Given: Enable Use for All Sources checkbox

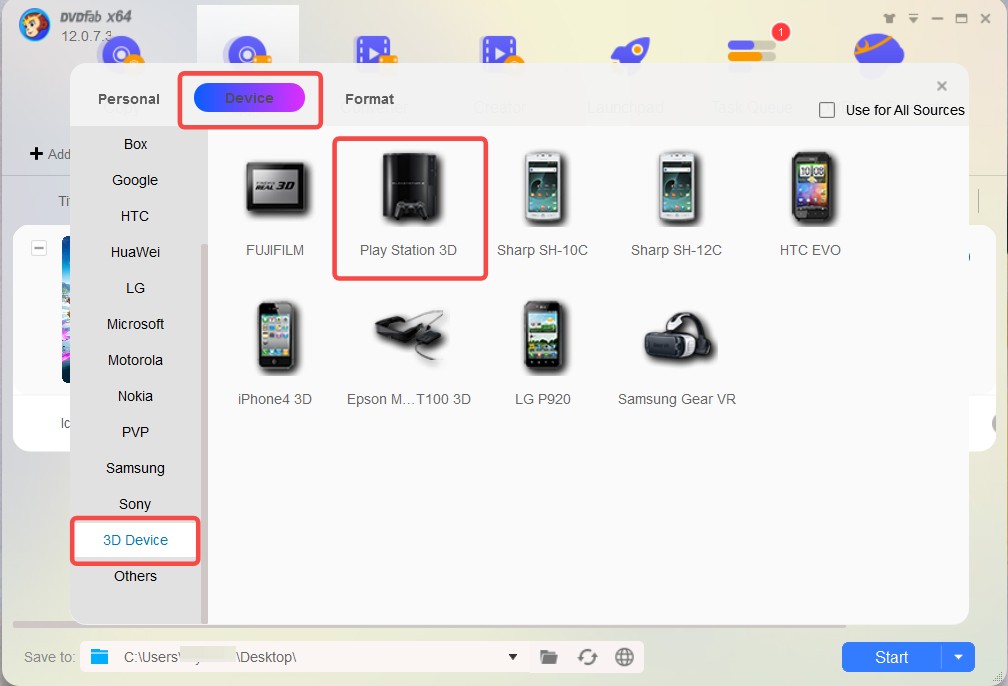Looking at the screenshot, I should pos(827,110).
